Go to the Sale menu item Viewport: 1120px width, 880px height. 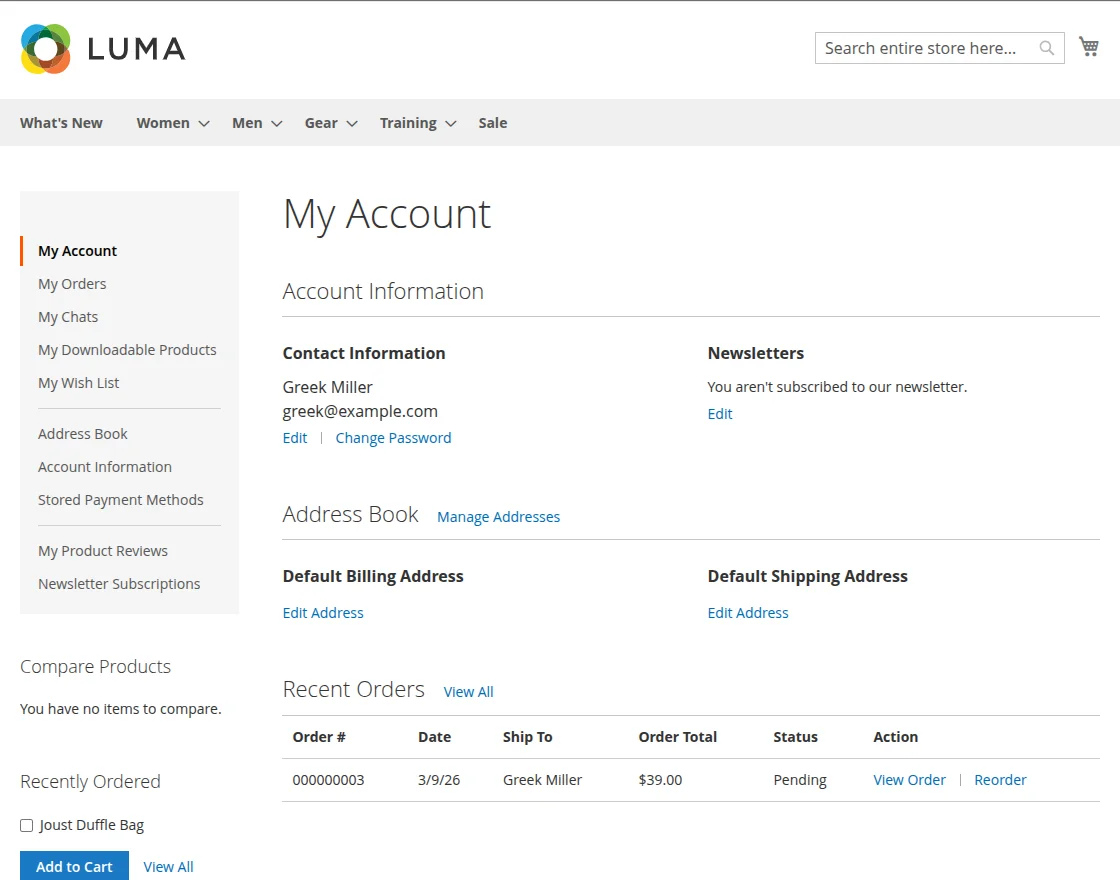[492, 123]
